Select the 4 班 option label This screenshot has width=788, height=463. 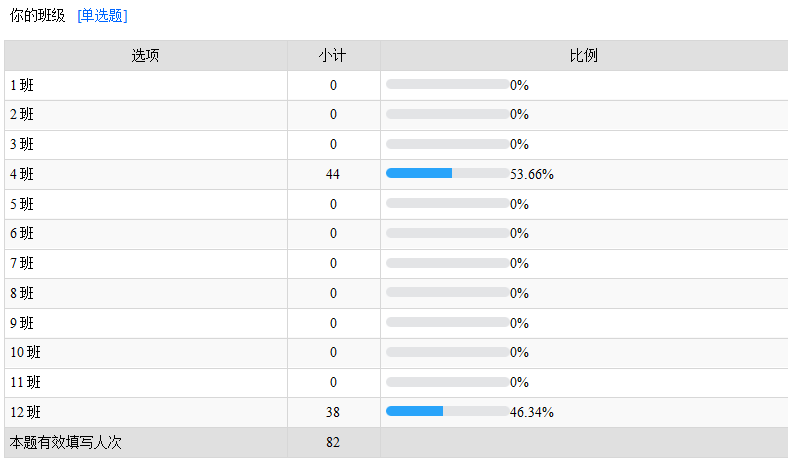tap(22, 174)
